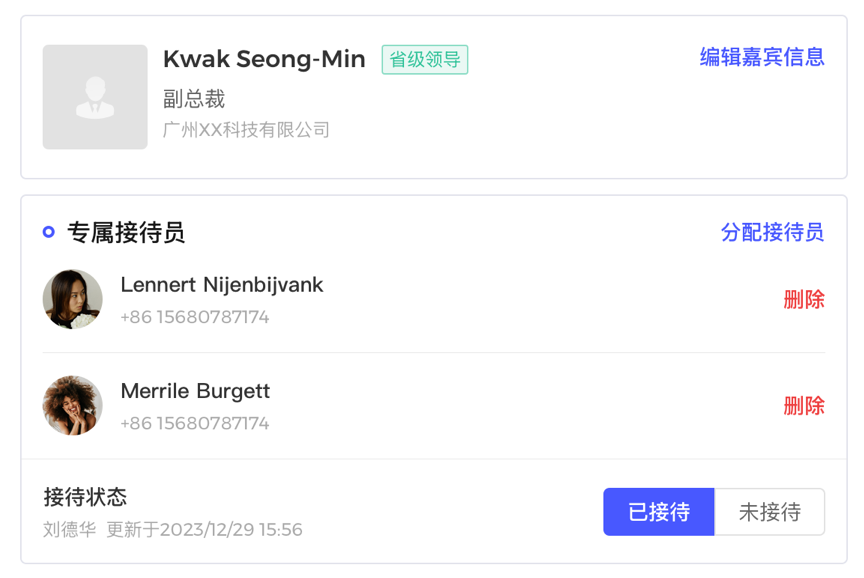Click 分配接待员 to assign receptionist
The image size is (864, 578).
pyautogui.click(x=773, y=232)
